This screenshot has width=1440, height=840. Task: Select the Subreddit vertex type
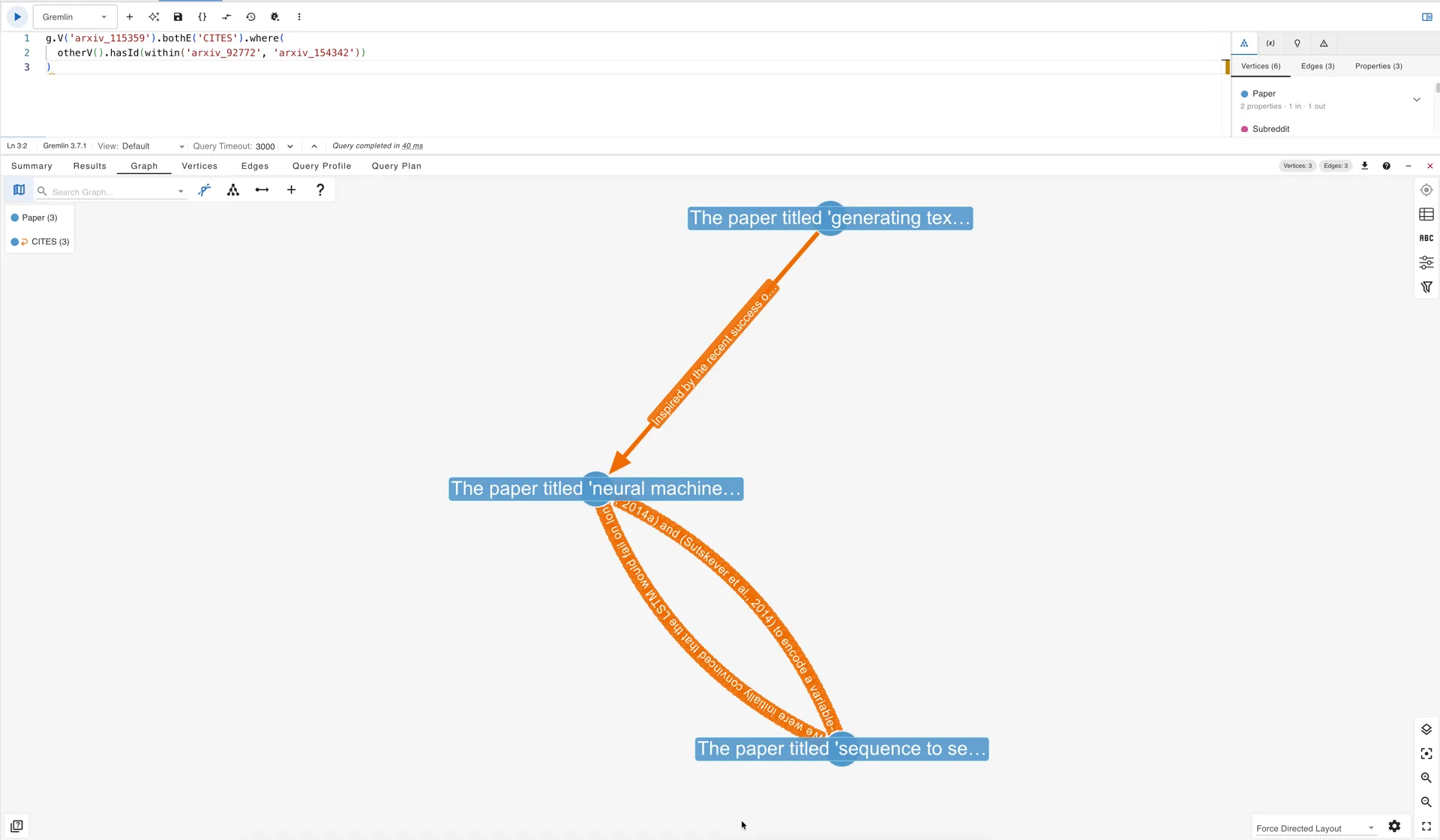pyautogui.click(x=1270, y=129)
